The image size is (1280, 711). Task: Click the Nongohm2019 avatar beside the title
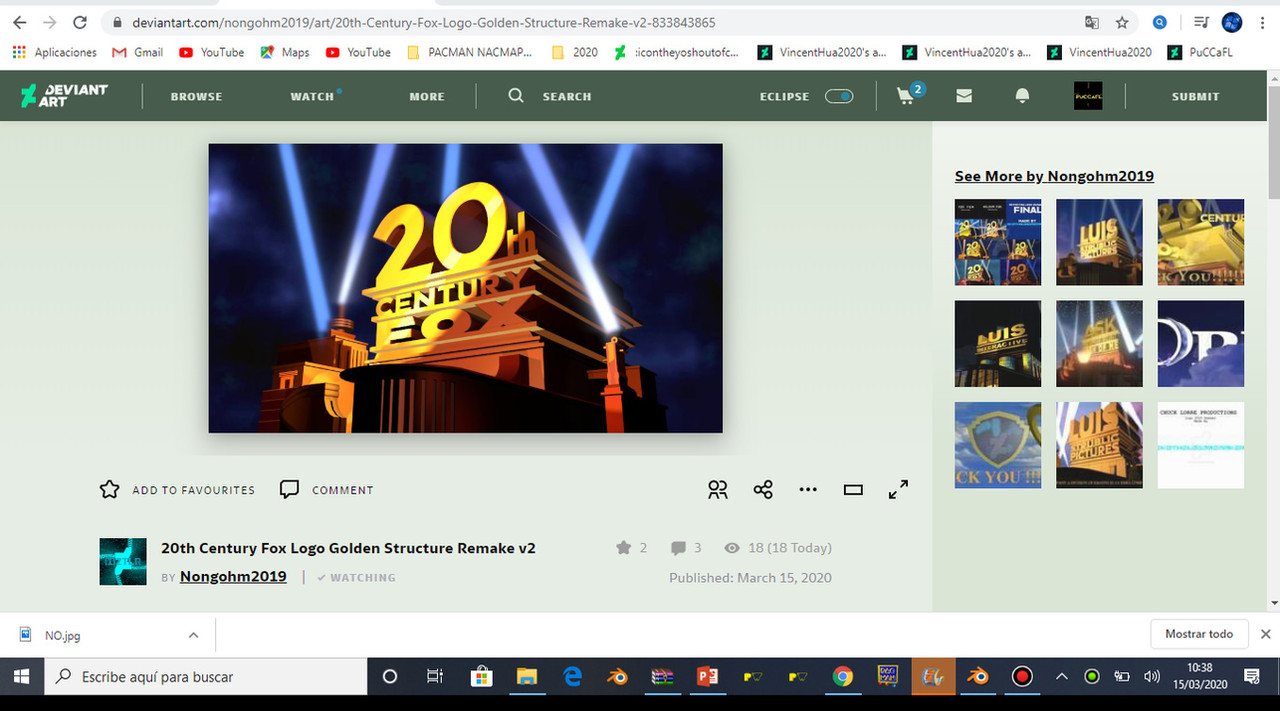[123, 561]
